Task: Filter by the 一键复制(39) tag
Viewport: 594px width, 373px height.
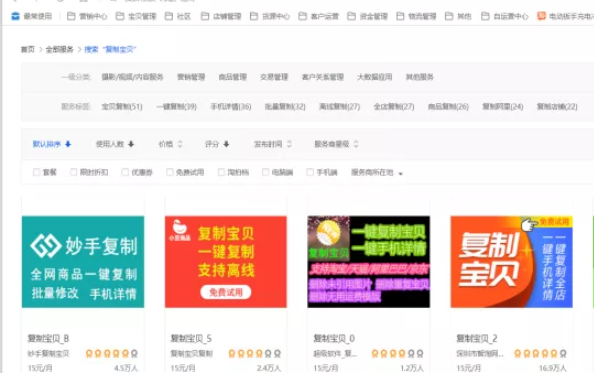Action: point(177,107)
